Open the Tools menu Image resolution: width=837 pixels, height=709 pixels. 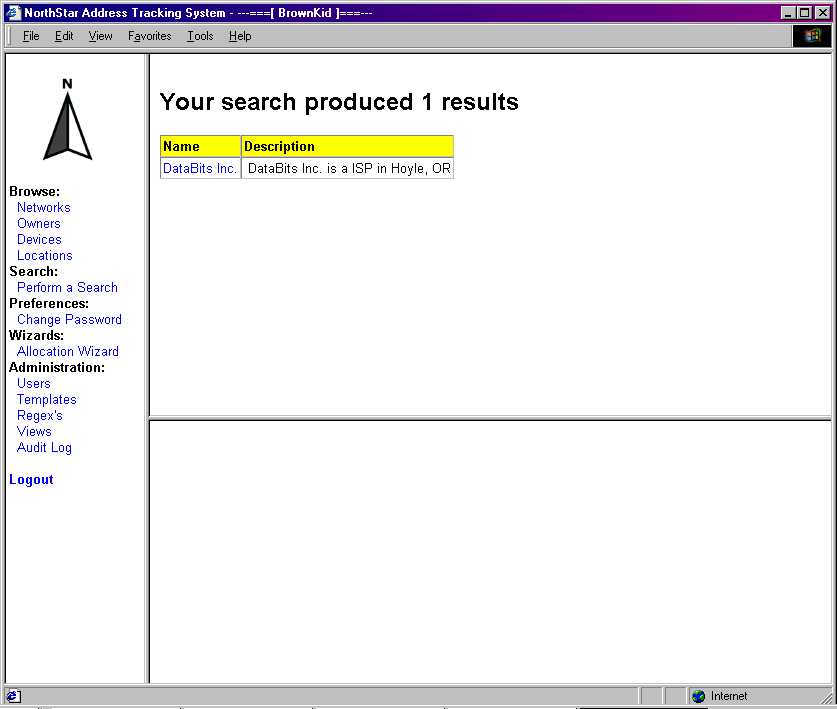click(x=200, y=36)
